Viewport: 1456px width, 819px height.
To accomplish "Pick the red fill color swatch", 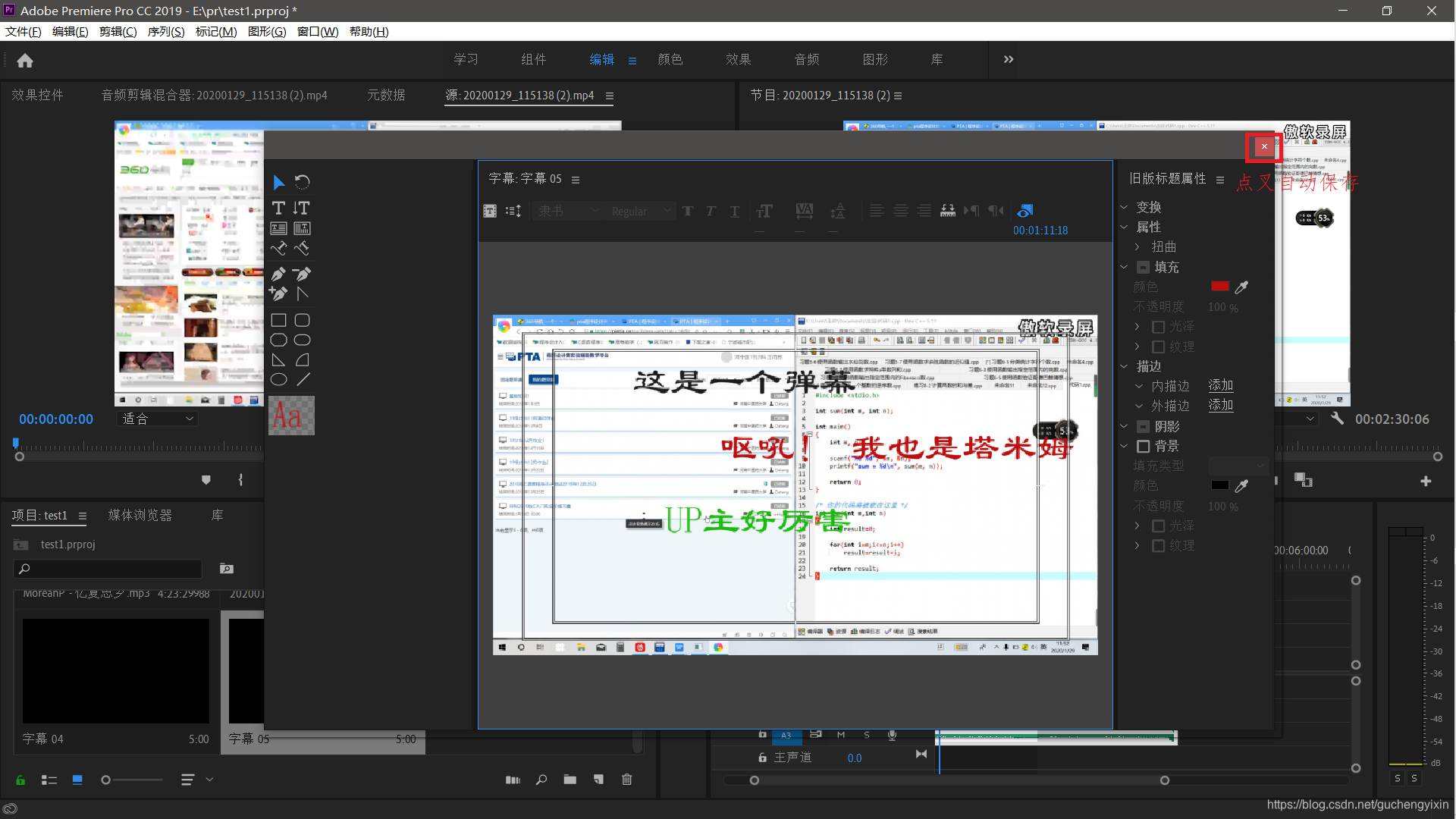I will pyautogui.click(x=1220, y=287).
